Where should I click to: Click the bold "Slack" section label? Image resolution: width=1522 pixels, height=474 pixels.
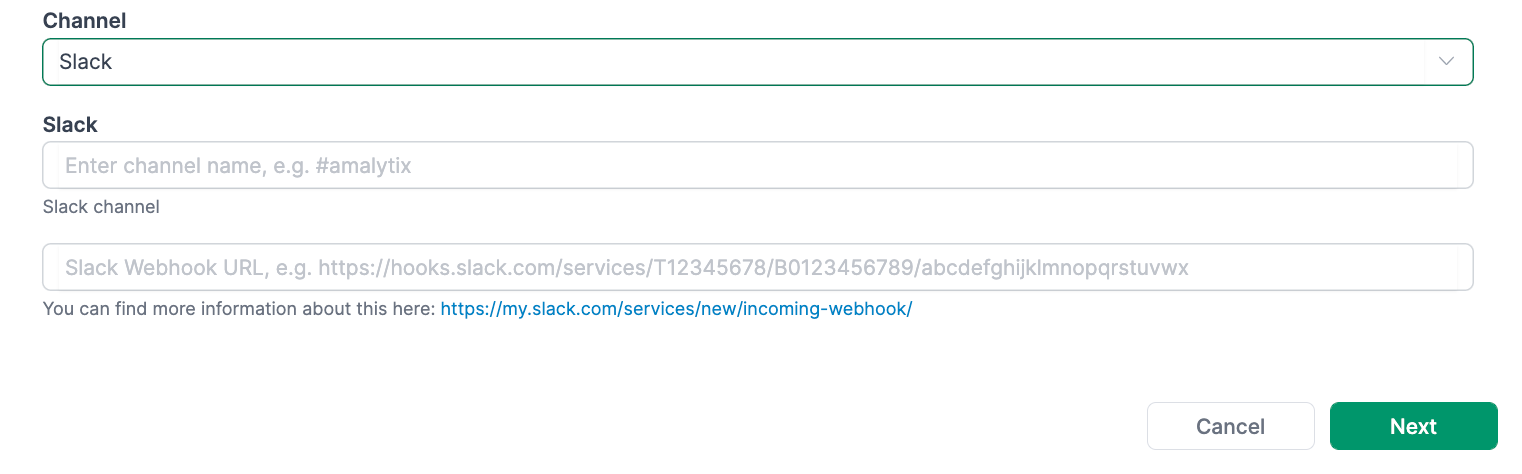(x=70, y=125)
